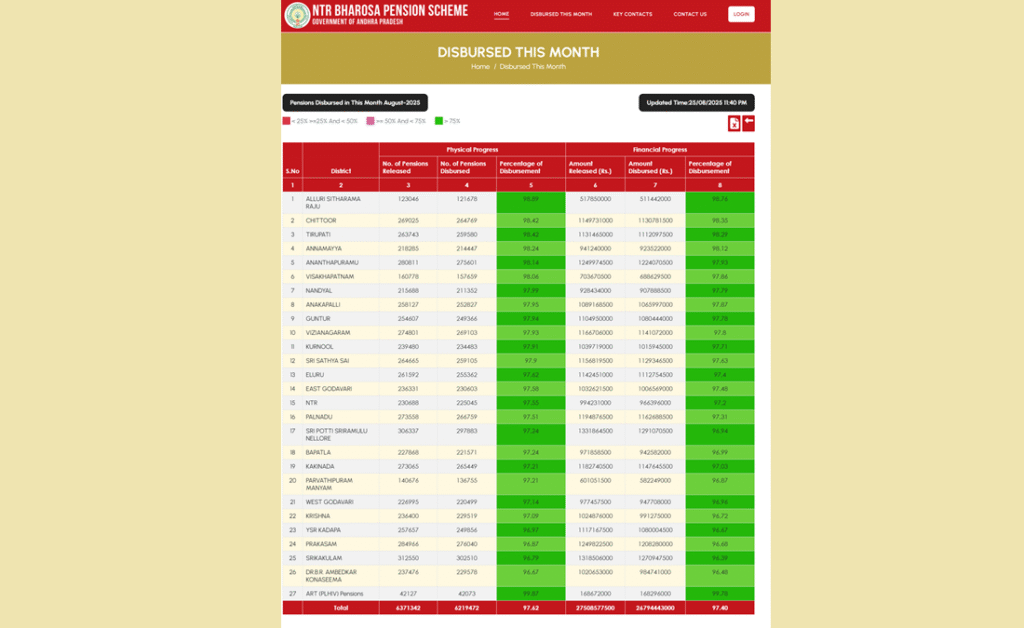
Task: Click the total amount released value 27508577500
Action: click(595, 608)
